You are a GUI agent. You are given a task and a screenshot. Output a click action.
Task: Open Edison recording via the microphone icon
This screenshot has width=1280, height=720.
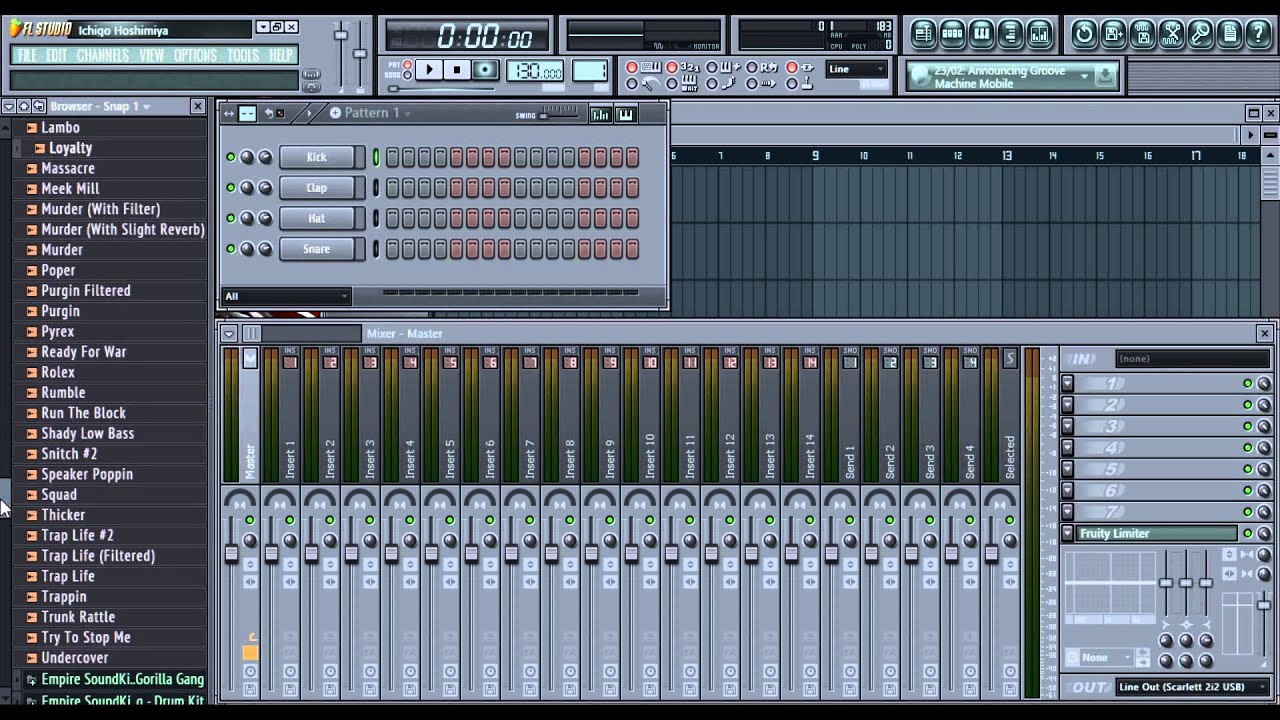[1201, 31]
